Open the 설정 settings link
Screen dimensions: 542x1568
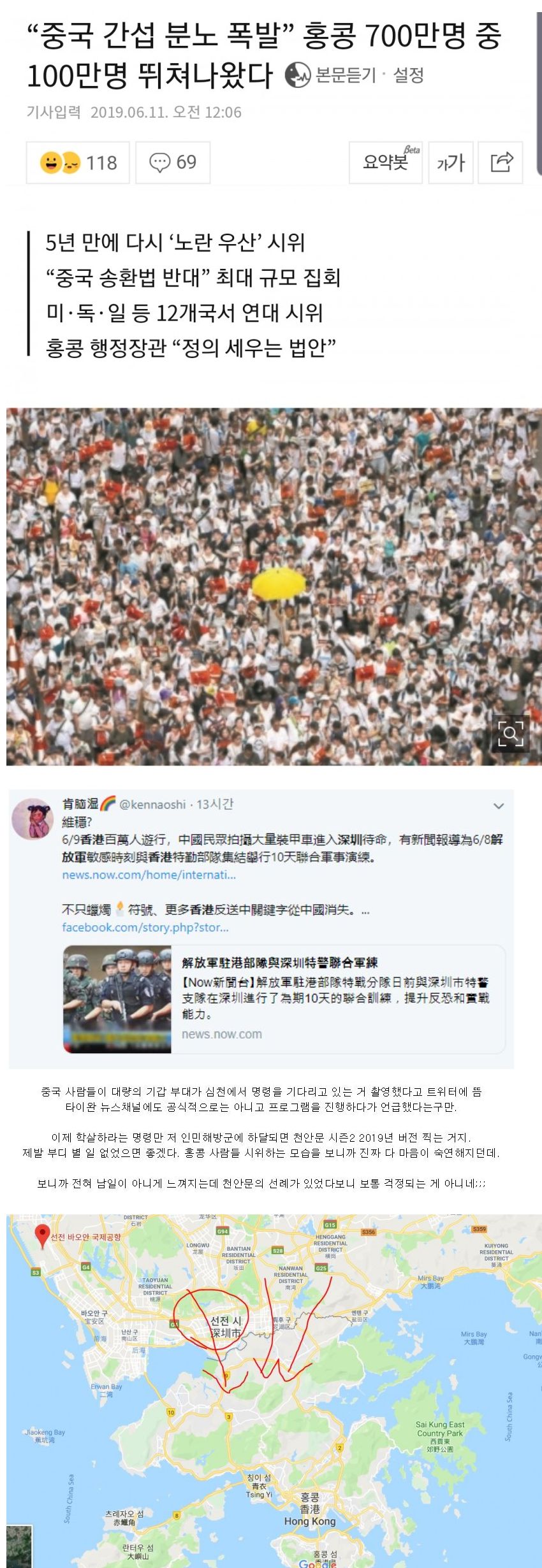click(x=408, y=75)
